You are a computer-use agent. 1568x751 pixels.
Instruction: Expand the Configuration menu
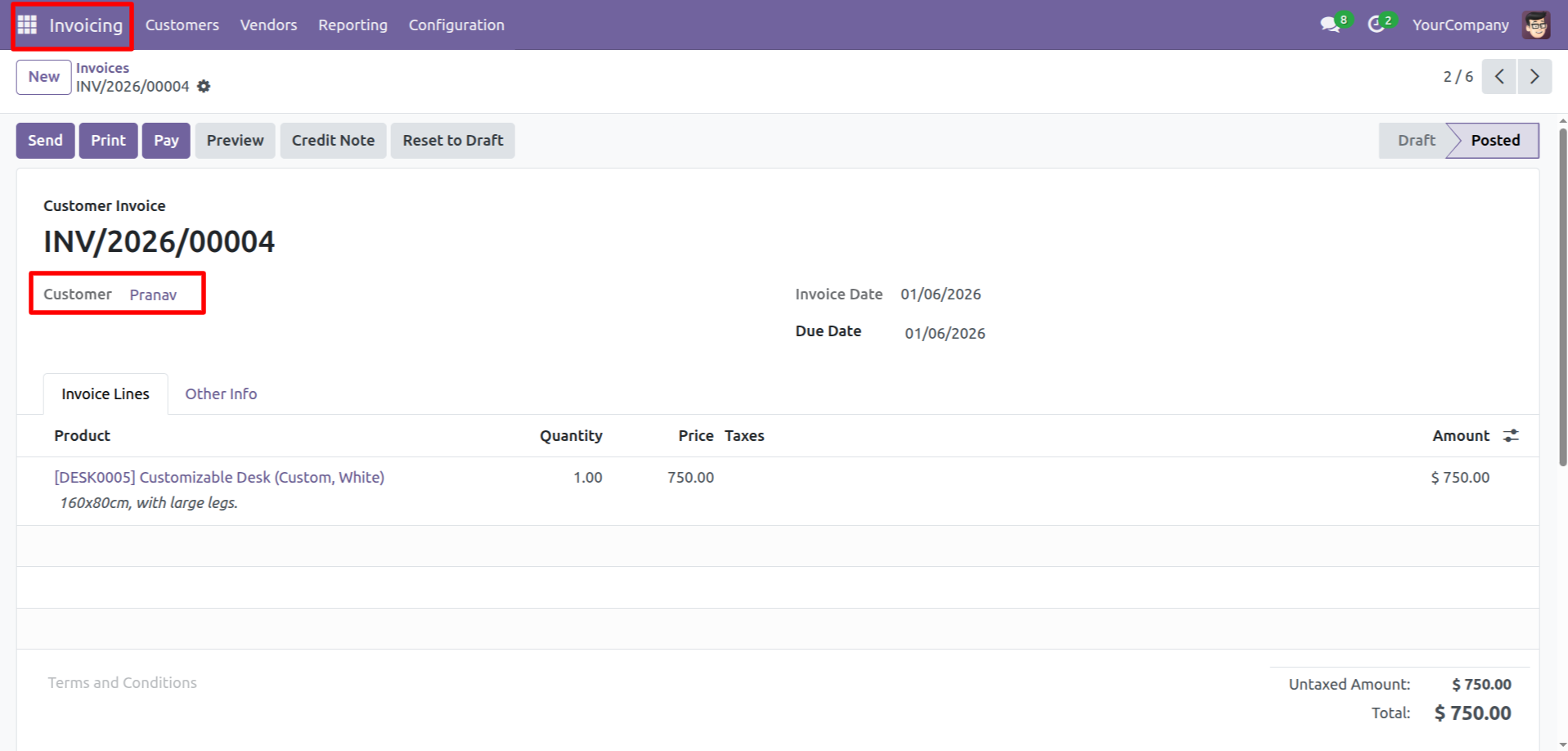[456, 25]
